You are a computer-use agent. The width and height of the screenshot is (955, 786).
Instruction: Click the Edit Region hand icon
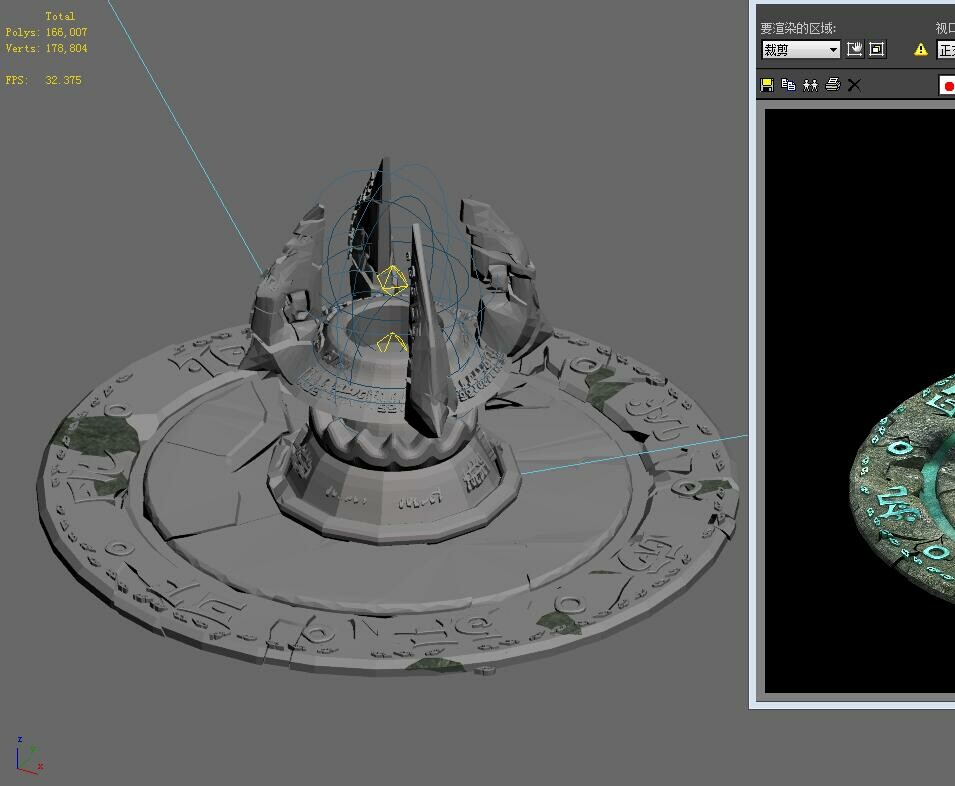click(855, 49)
